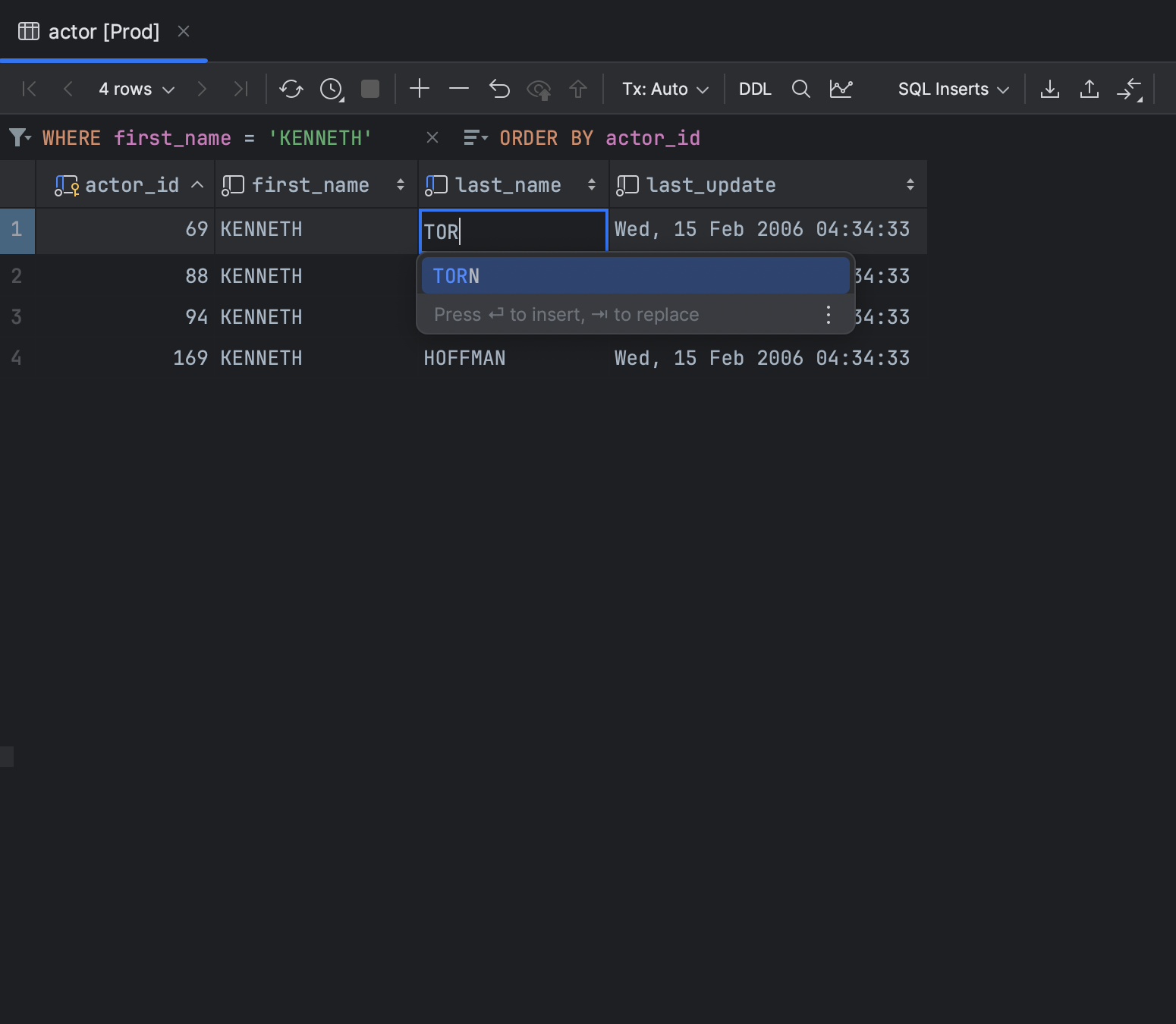
Task: Refresh the table data
Action: click(291, 89)
